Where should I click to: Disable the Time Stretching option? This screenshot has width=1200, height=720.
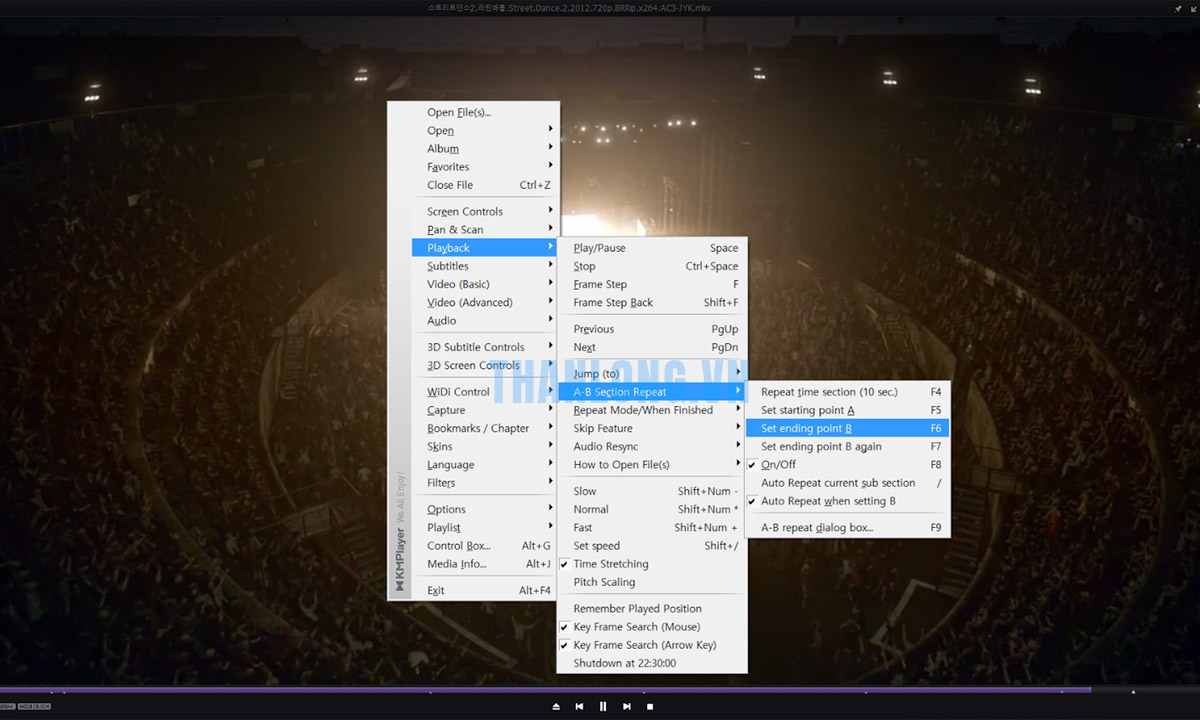click(610, 564)
